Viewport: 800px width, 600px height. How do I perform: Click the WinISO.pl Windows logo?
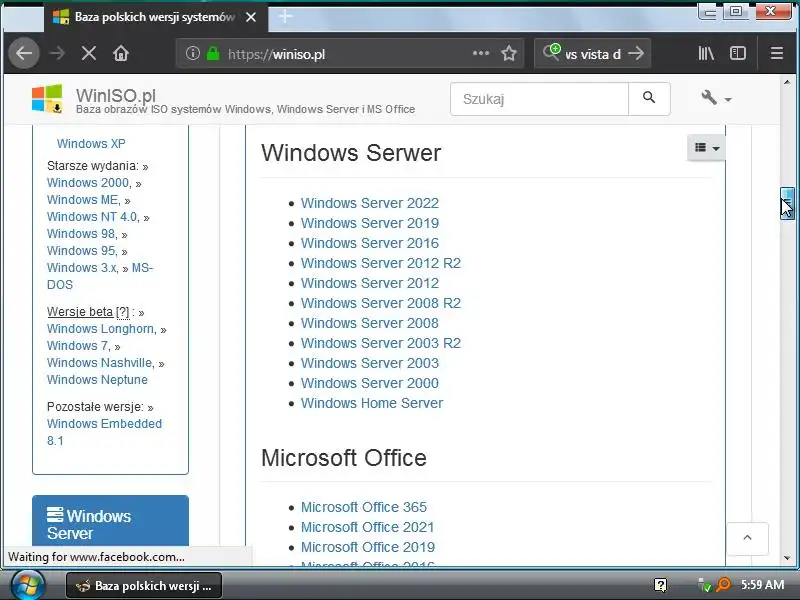[47, 98]
